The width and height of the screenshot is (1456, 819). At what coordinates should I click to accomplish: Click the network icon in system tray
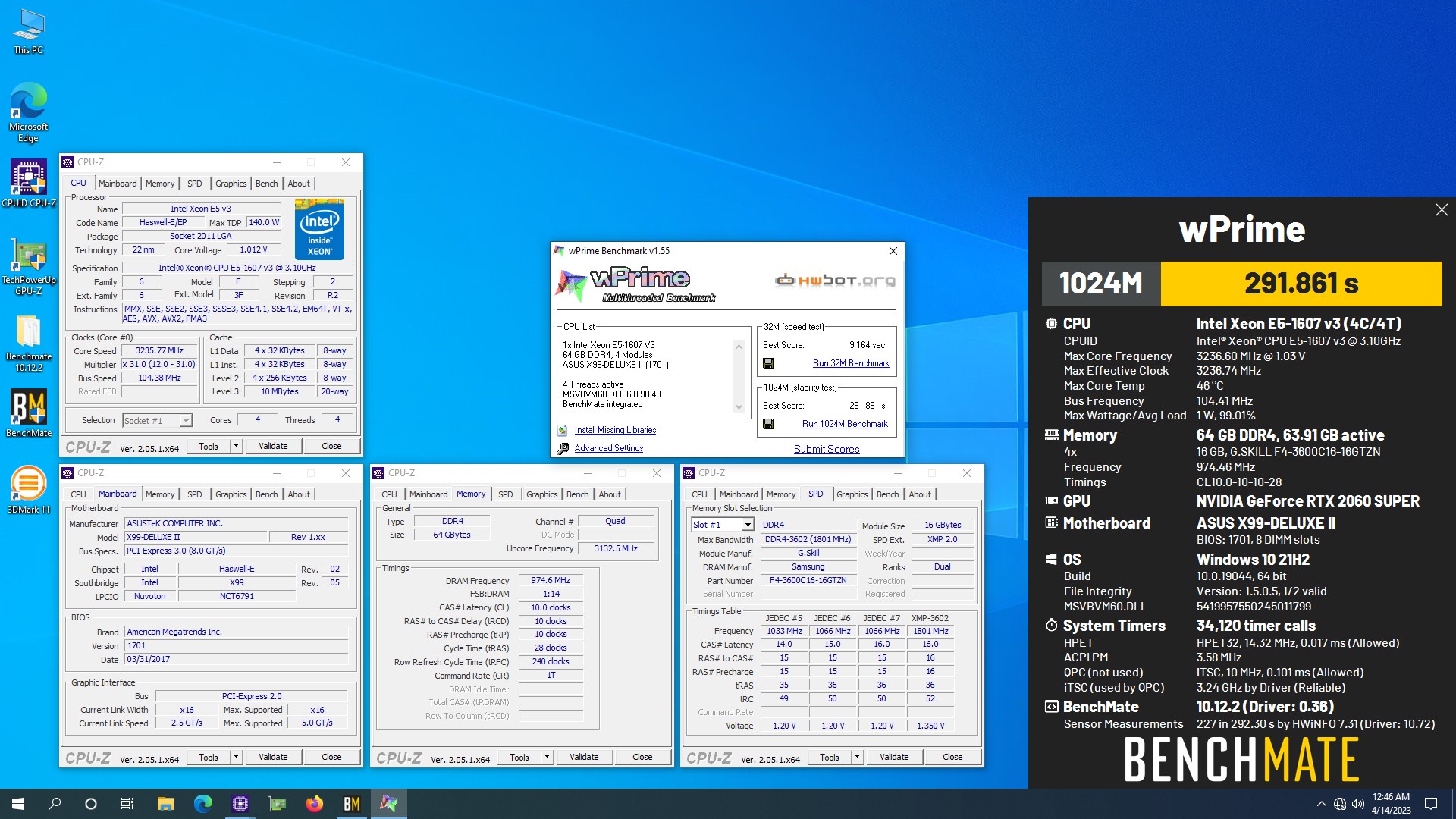click(1339, 804)
